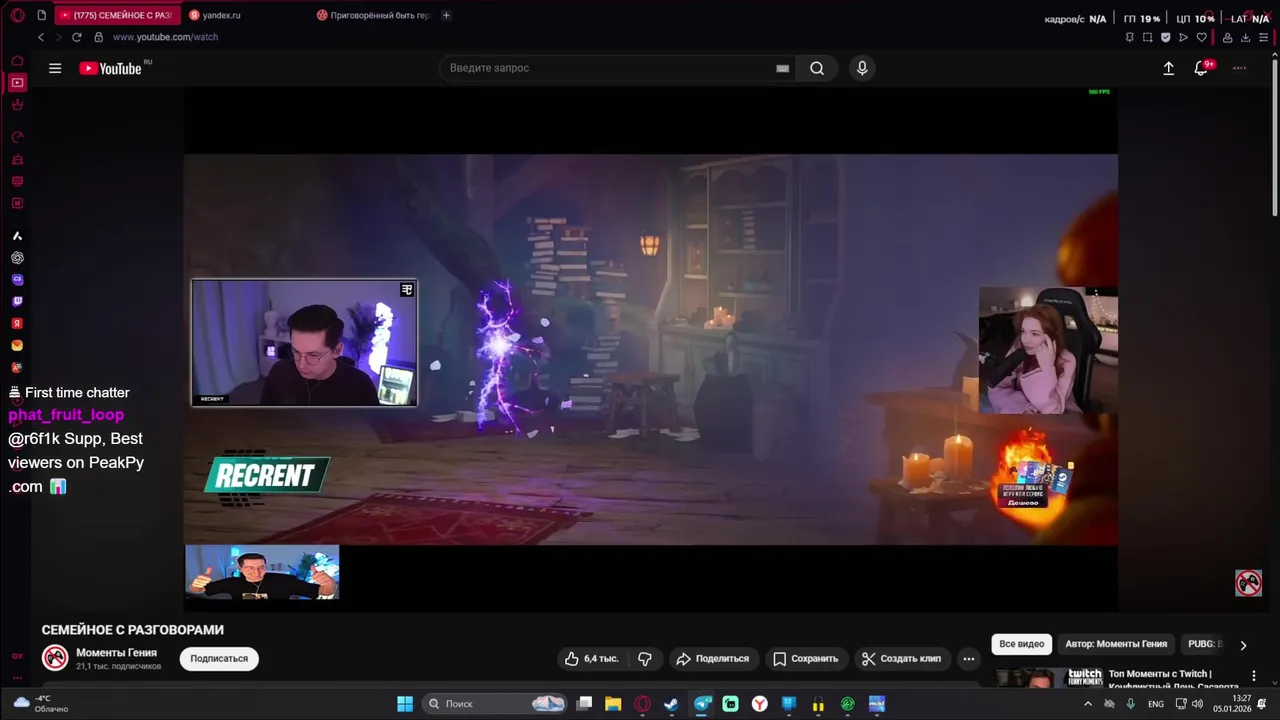Screen dimensions: 1280x720
Task: Open the on-screen keyboard icon in search box
Action: point(782,68)
